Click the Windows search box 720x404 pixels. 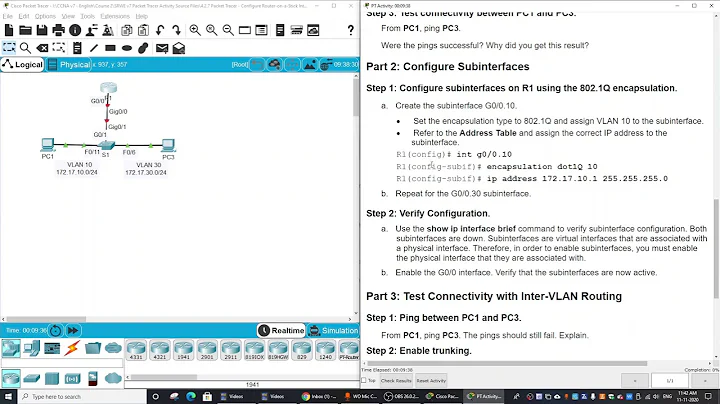[82, 396]
